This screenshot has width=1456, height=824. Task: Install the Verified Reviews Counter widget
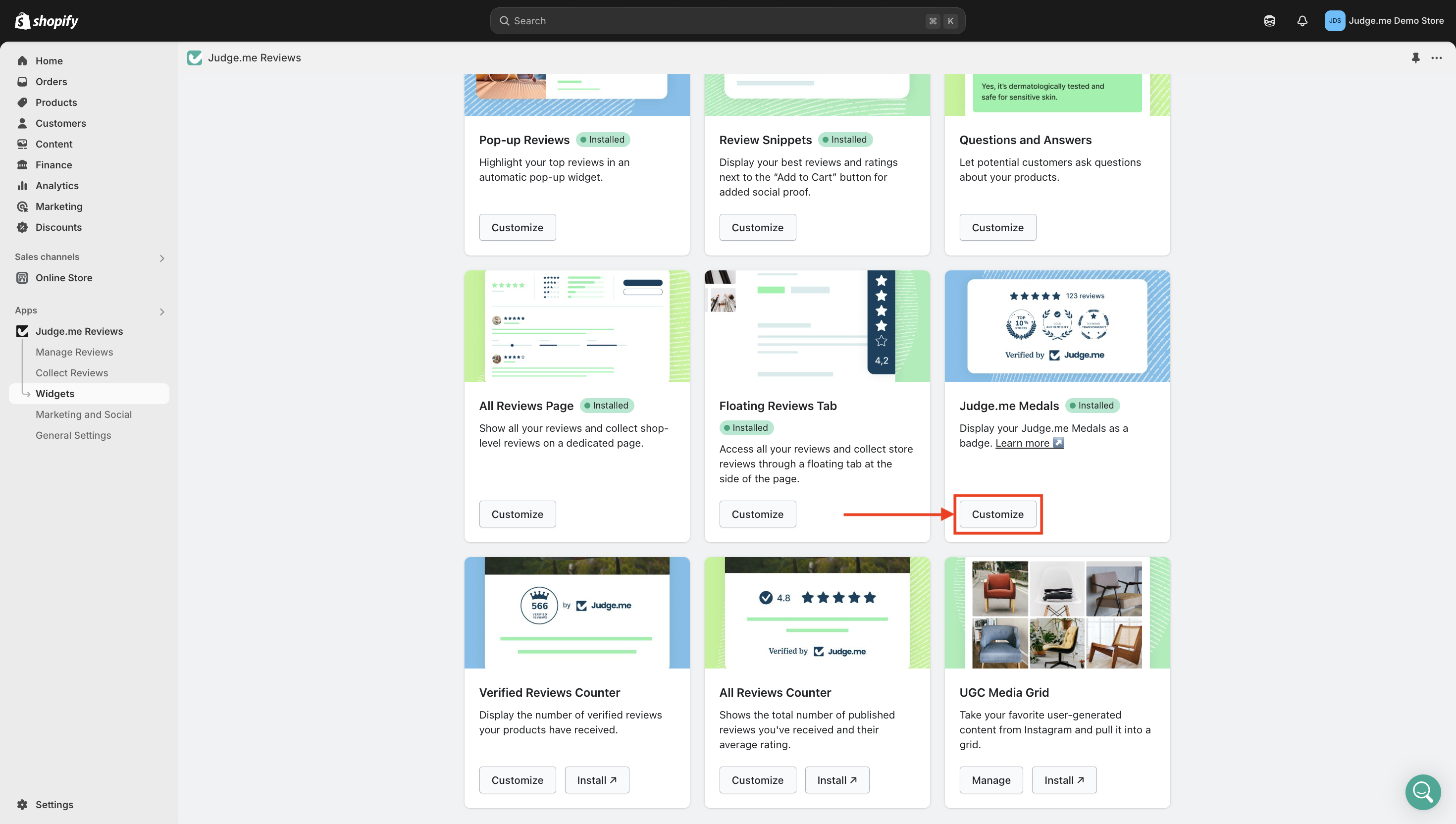[596, 780]
